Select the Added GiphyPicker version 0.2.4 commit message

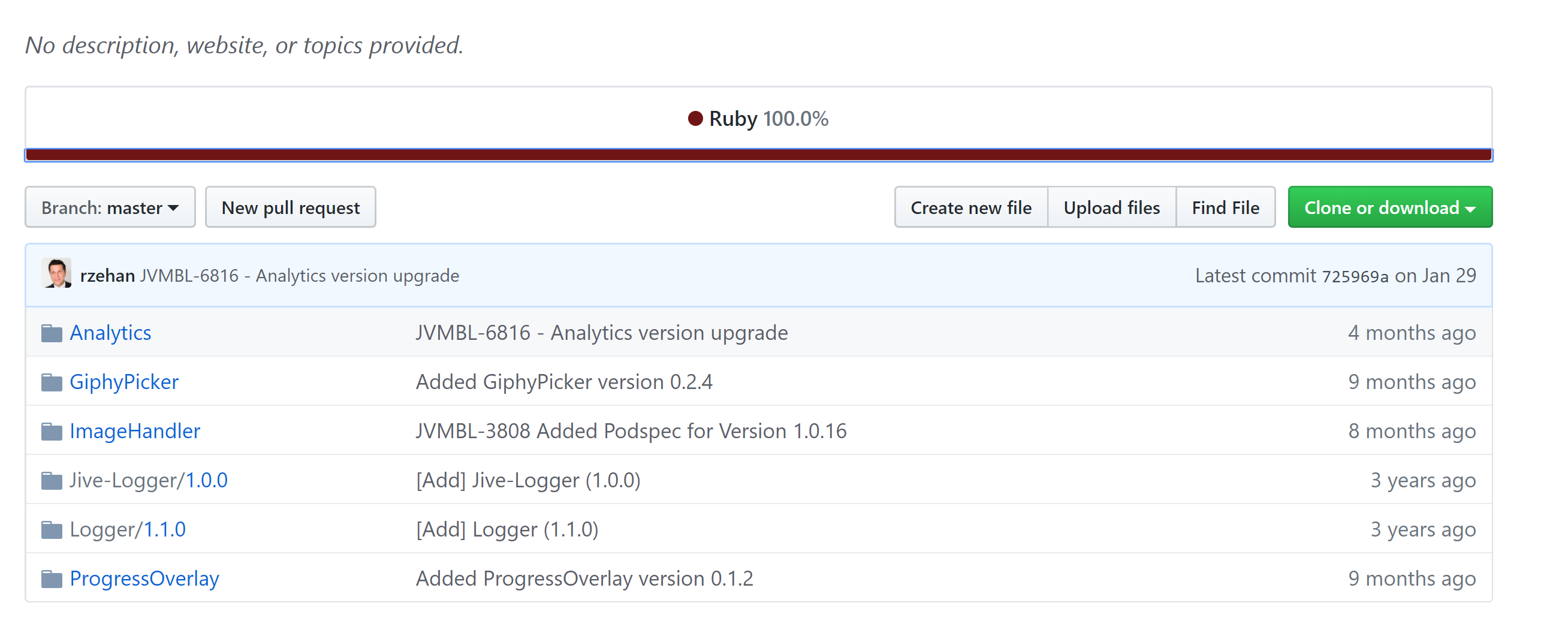pyautogui.click(x=563, y=382)
